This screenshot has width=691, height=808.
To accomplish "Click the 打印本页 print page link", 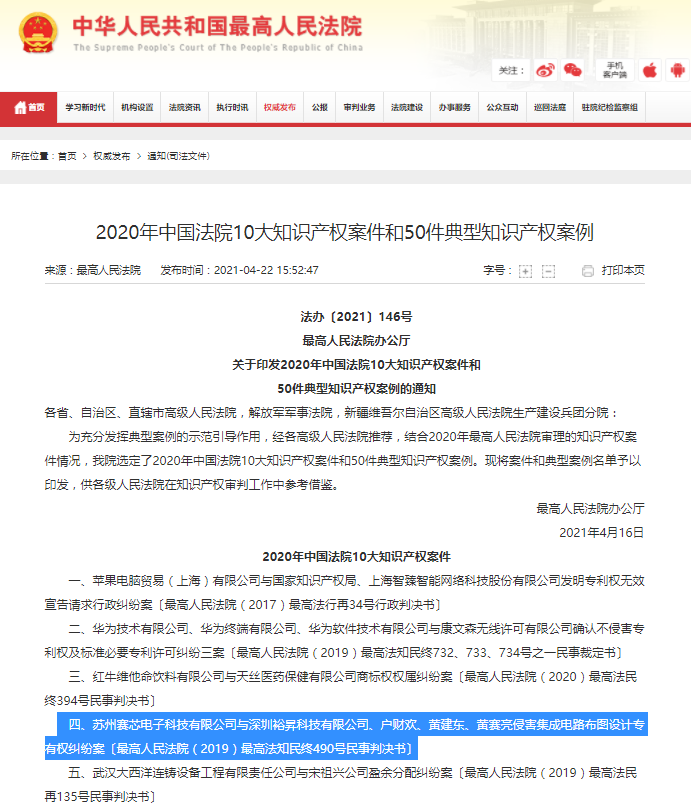I will pyautogui.click(x=623, y=271).
